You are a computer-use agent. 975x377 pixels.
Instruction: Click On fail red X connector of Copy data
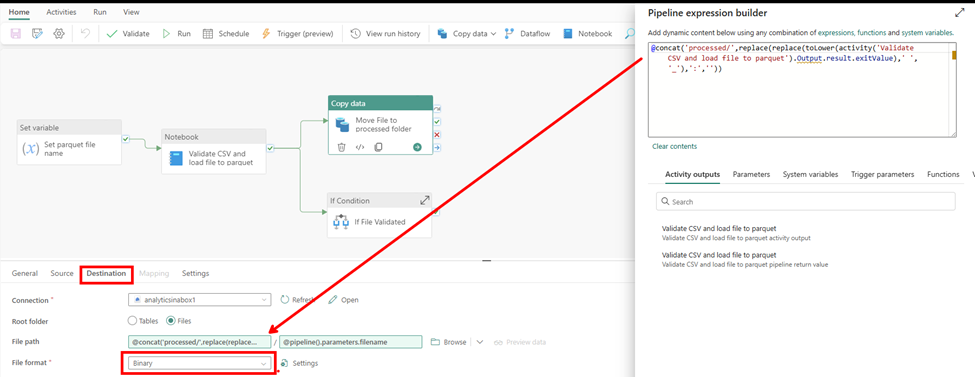(437, 134)
